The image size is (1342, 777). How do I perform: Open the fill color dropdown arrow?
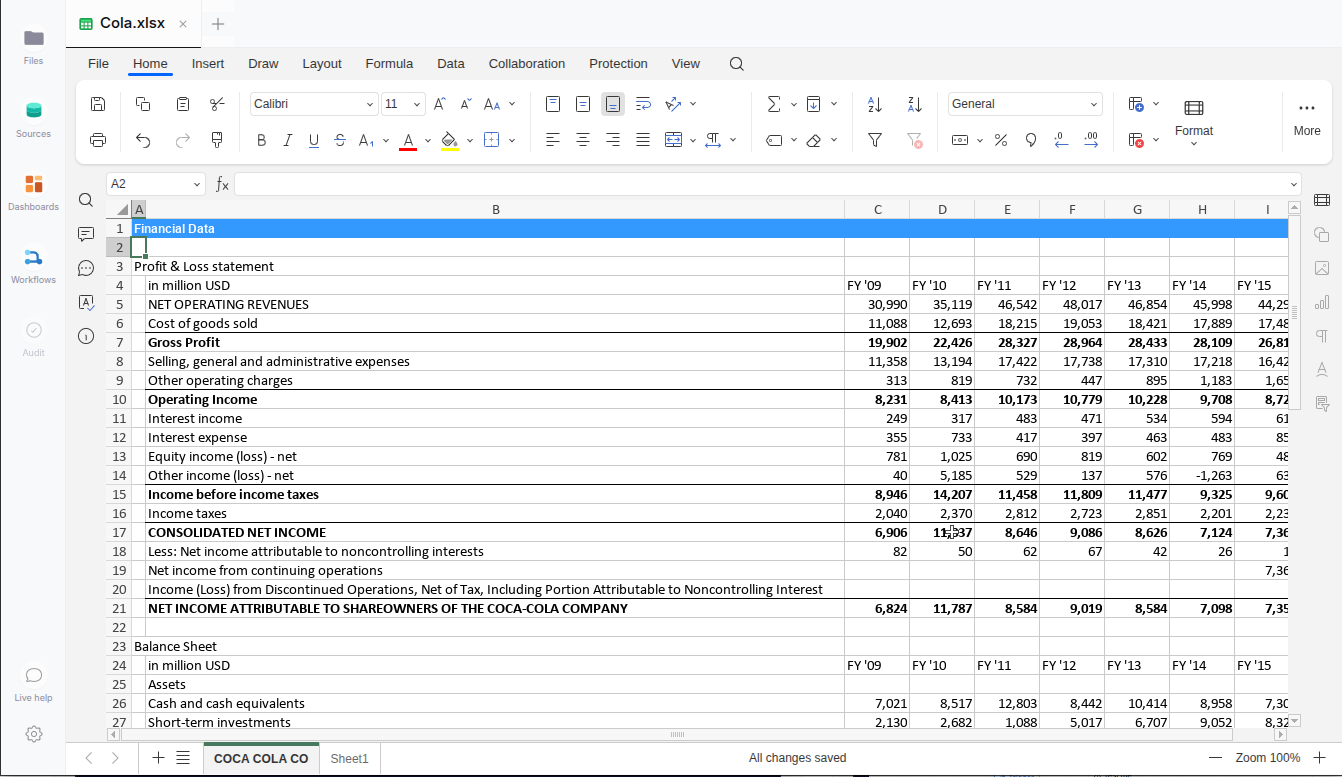[x=470, y=140]
